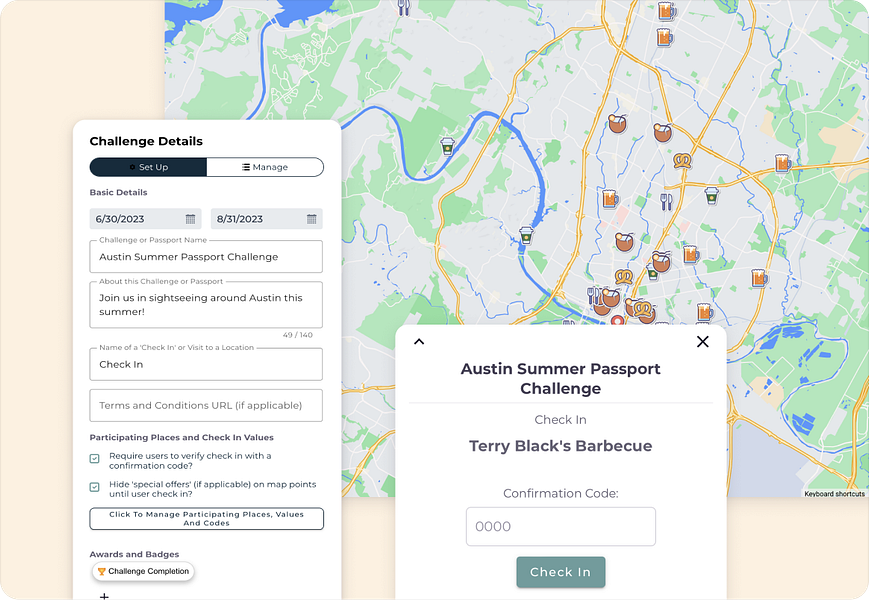Viewport: 869px width, 600px height.
Task: Open the end date 8/31/2023 calendar icon
Action: pyautogui.click(x=311, y=219)
